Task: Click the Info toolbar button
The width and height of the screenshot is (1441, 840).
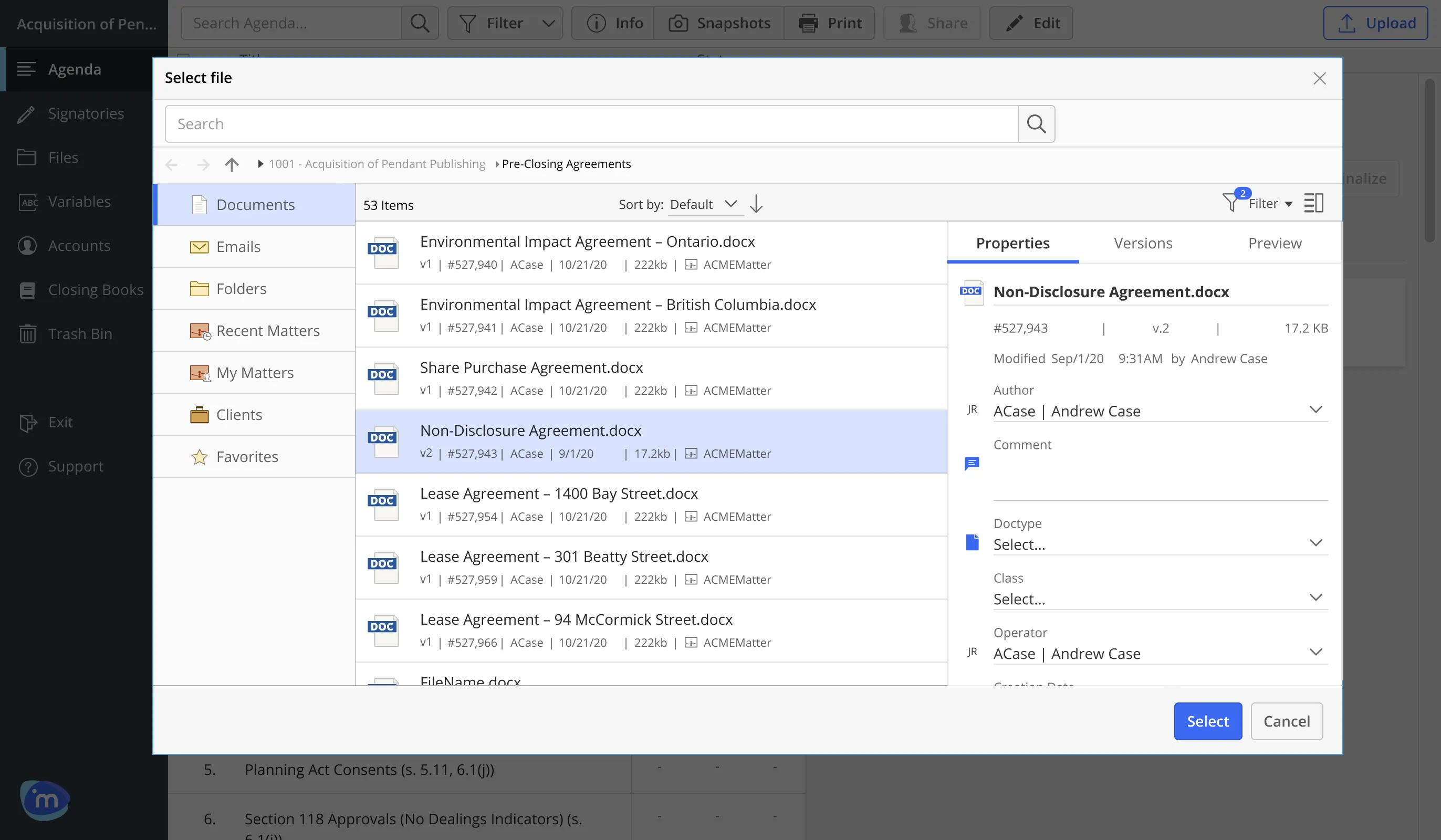Action: click(x=613, y=23)
